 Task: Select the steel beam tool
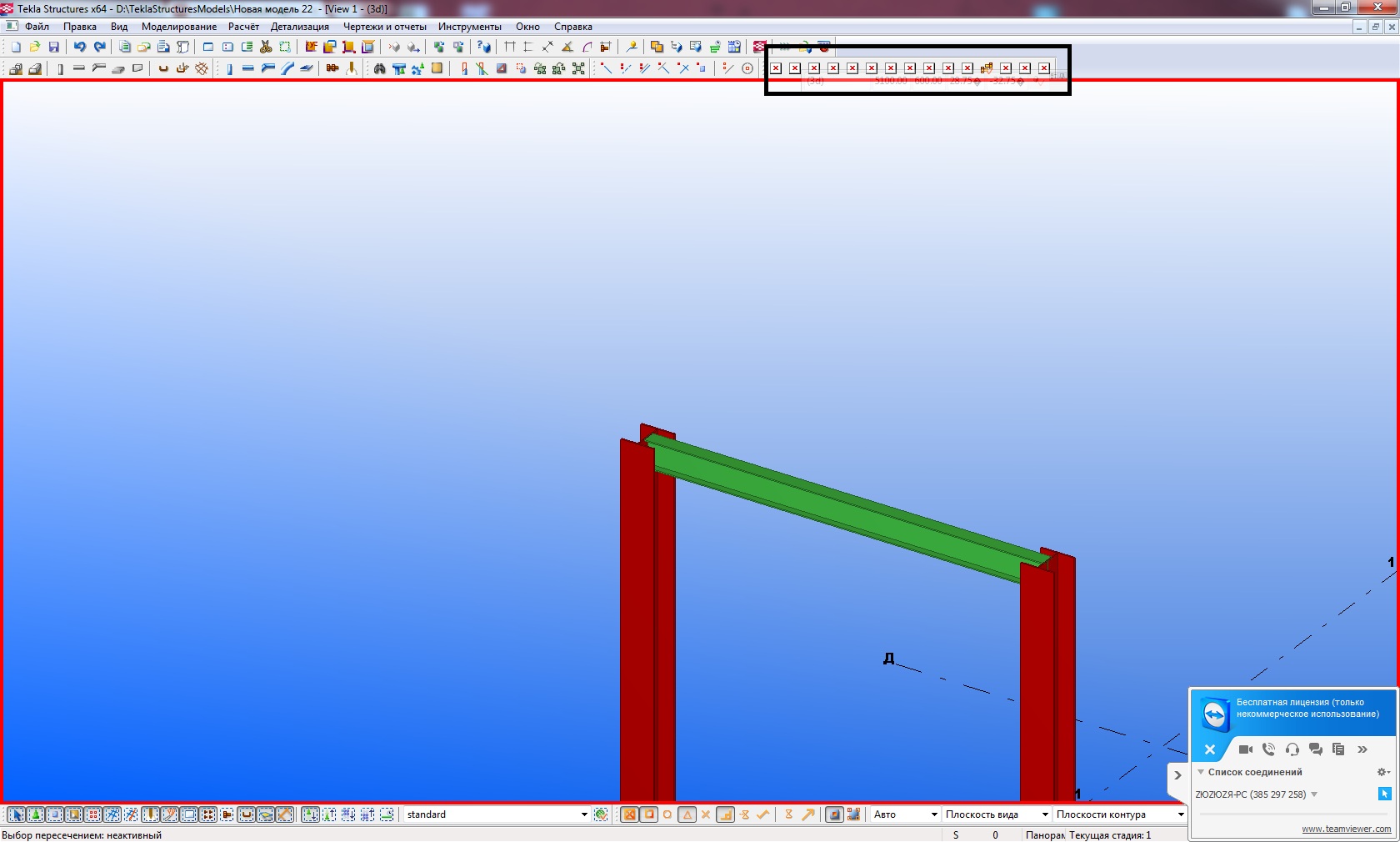click(x=248, y=68)
